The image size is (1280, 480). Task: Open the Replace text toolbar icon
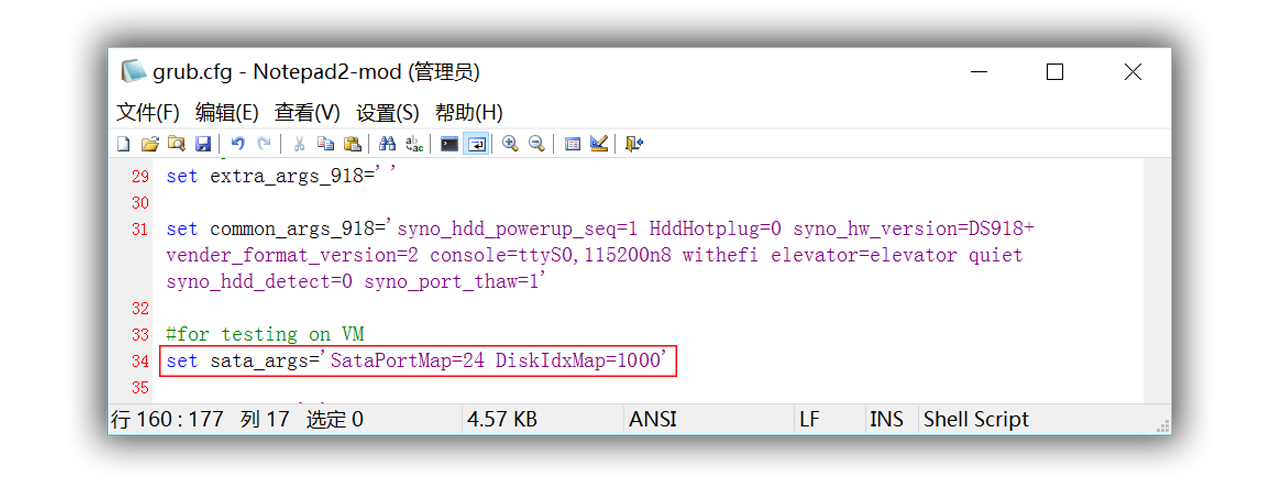(x=414, y=144)
